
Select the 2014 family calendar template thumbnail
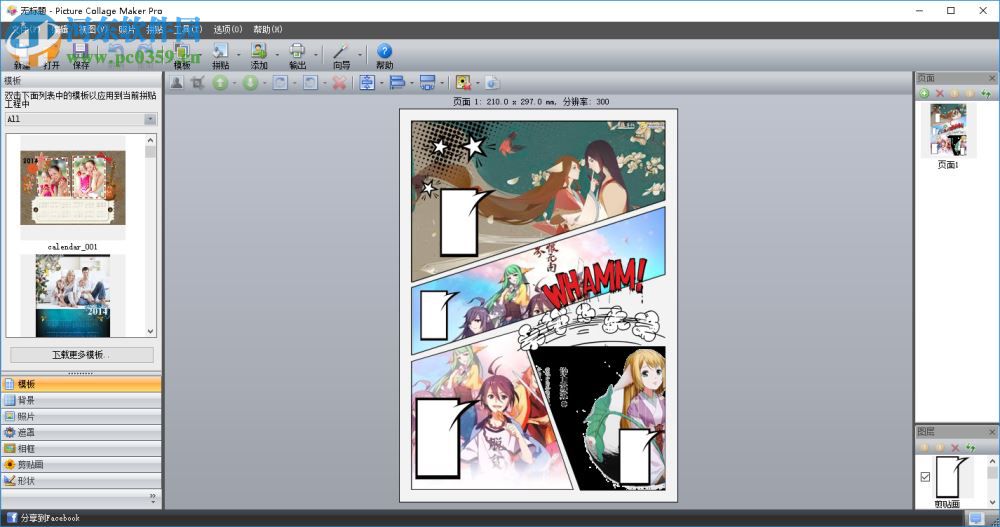pos(73,295)
